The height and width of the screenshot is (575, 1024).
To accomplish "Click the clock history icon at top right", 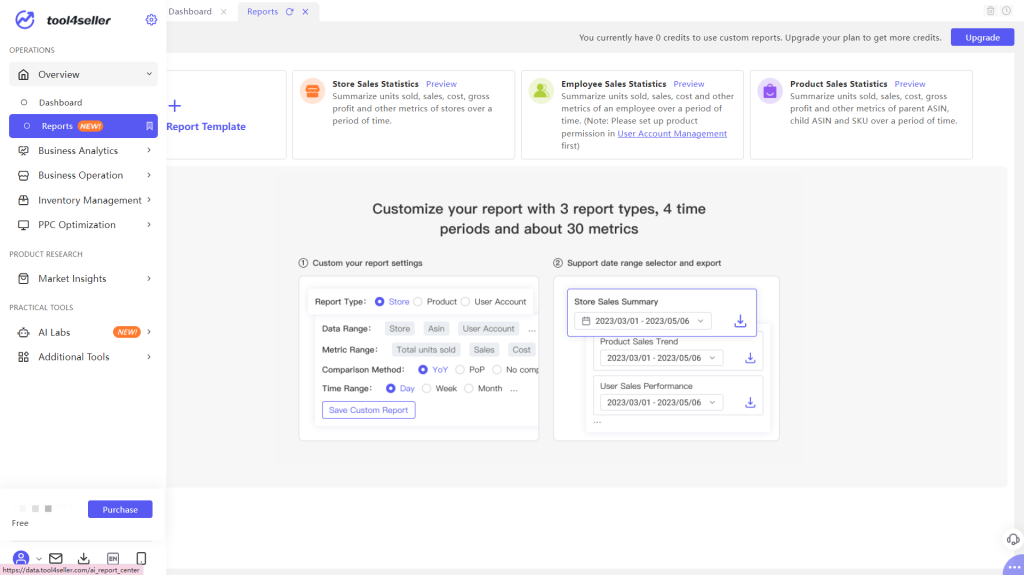I will pyautogui.click(x=1007, y=10).
